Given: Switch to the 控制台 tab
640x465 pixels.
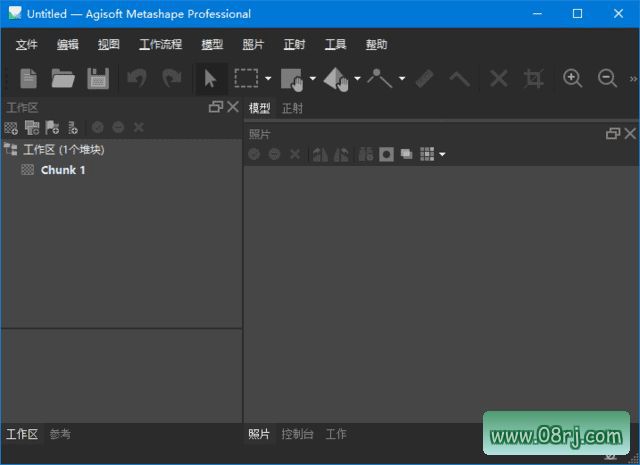Looking at the screenshot, I should point(297,434).
